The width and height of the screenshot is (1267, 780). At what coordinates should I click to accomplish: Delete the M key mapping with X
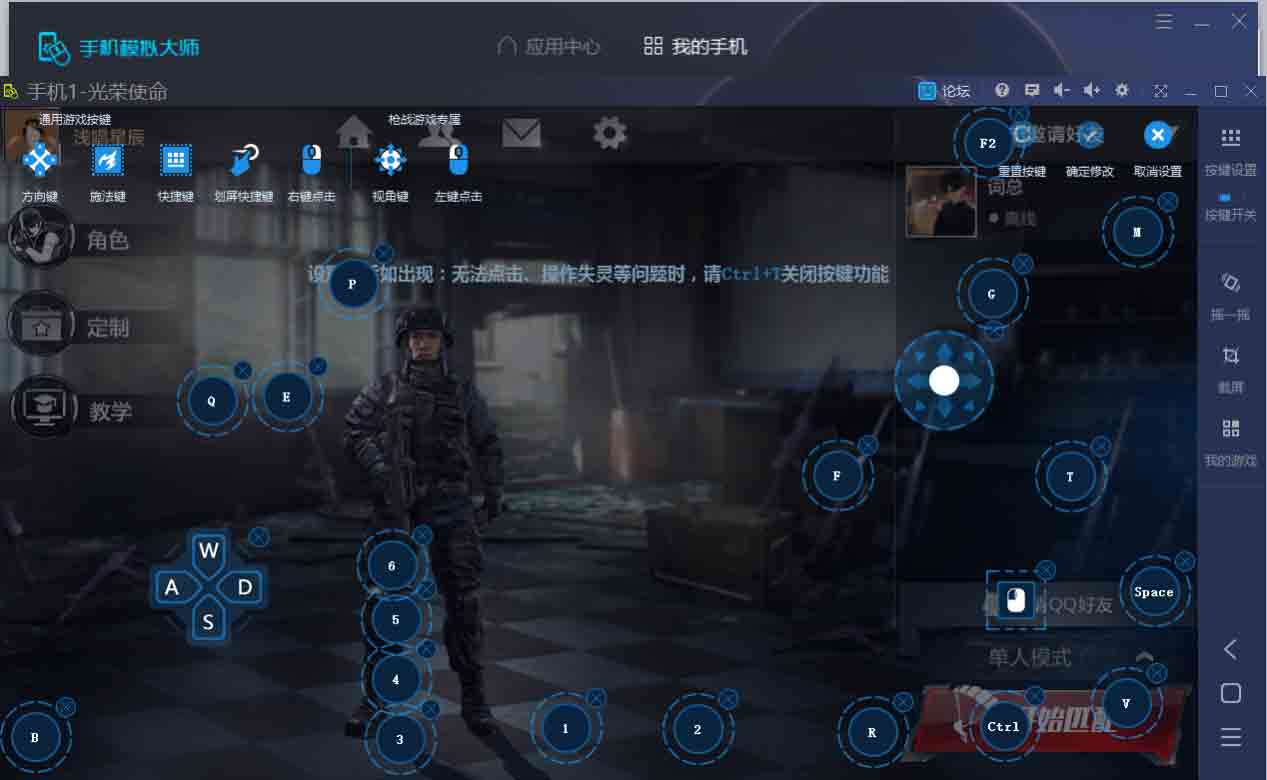coord(1167,201)
